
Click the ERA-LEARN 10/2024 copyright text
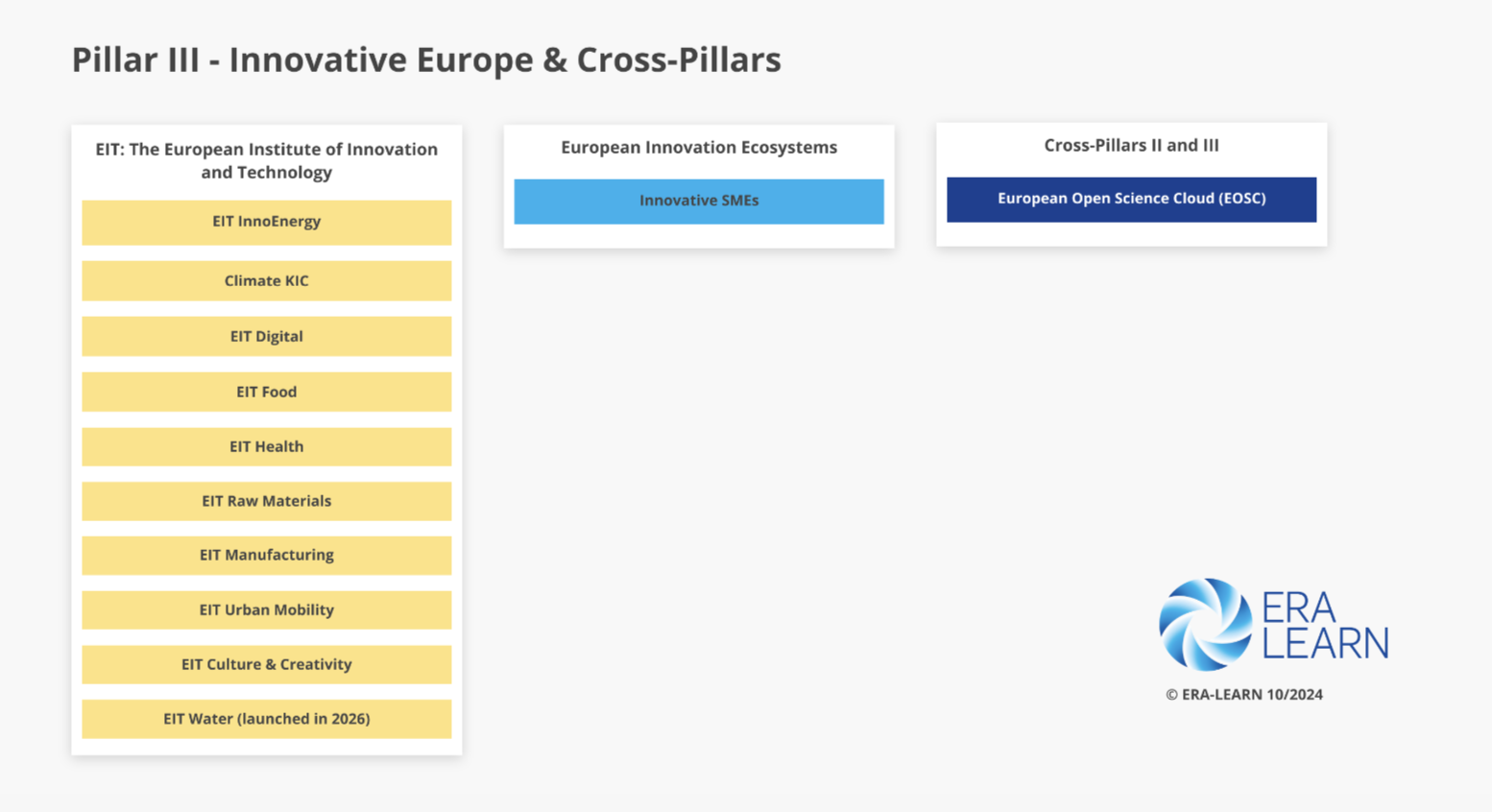1243,695
